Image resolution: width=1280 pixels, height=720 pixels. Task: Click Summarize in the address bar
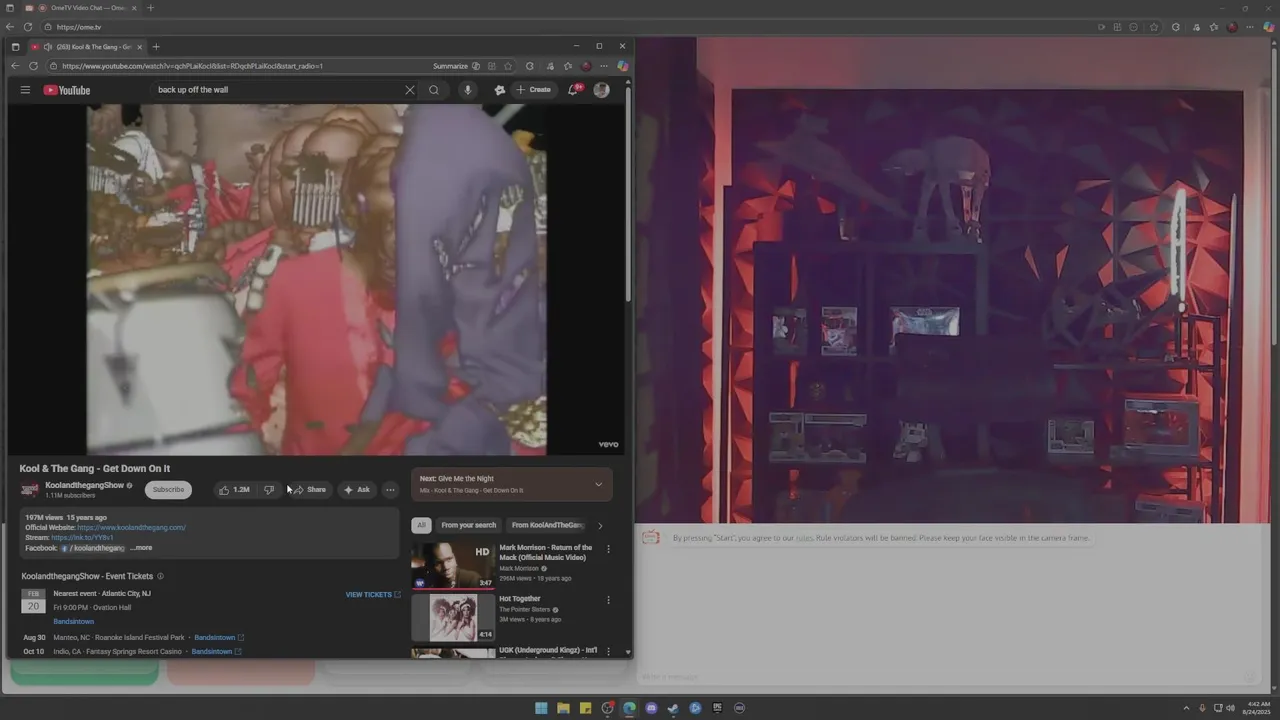point(456,66)
